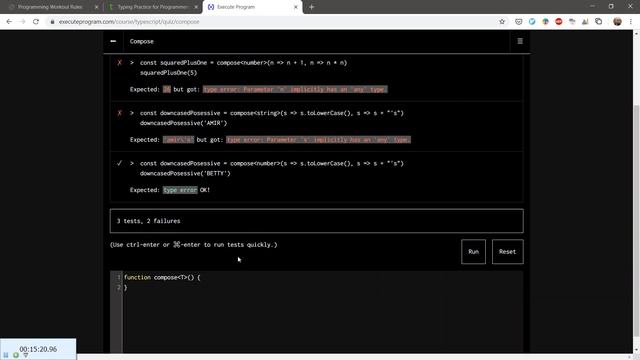Open the hamburger menu in the Compose header
Viewport: 640px width, 360px height.
520,41
